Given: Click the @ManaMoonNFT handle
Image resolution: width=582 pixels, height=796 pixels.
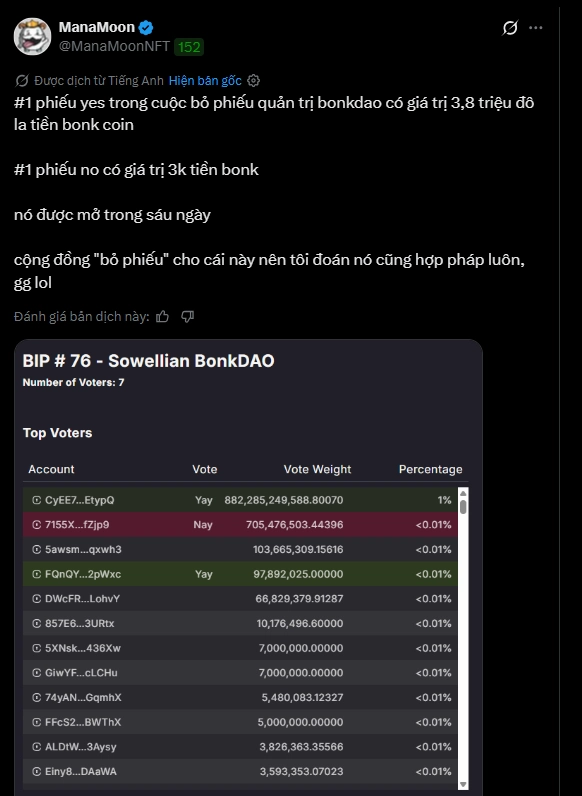Looking at the screenshot, I should click(x=114, y=46).
